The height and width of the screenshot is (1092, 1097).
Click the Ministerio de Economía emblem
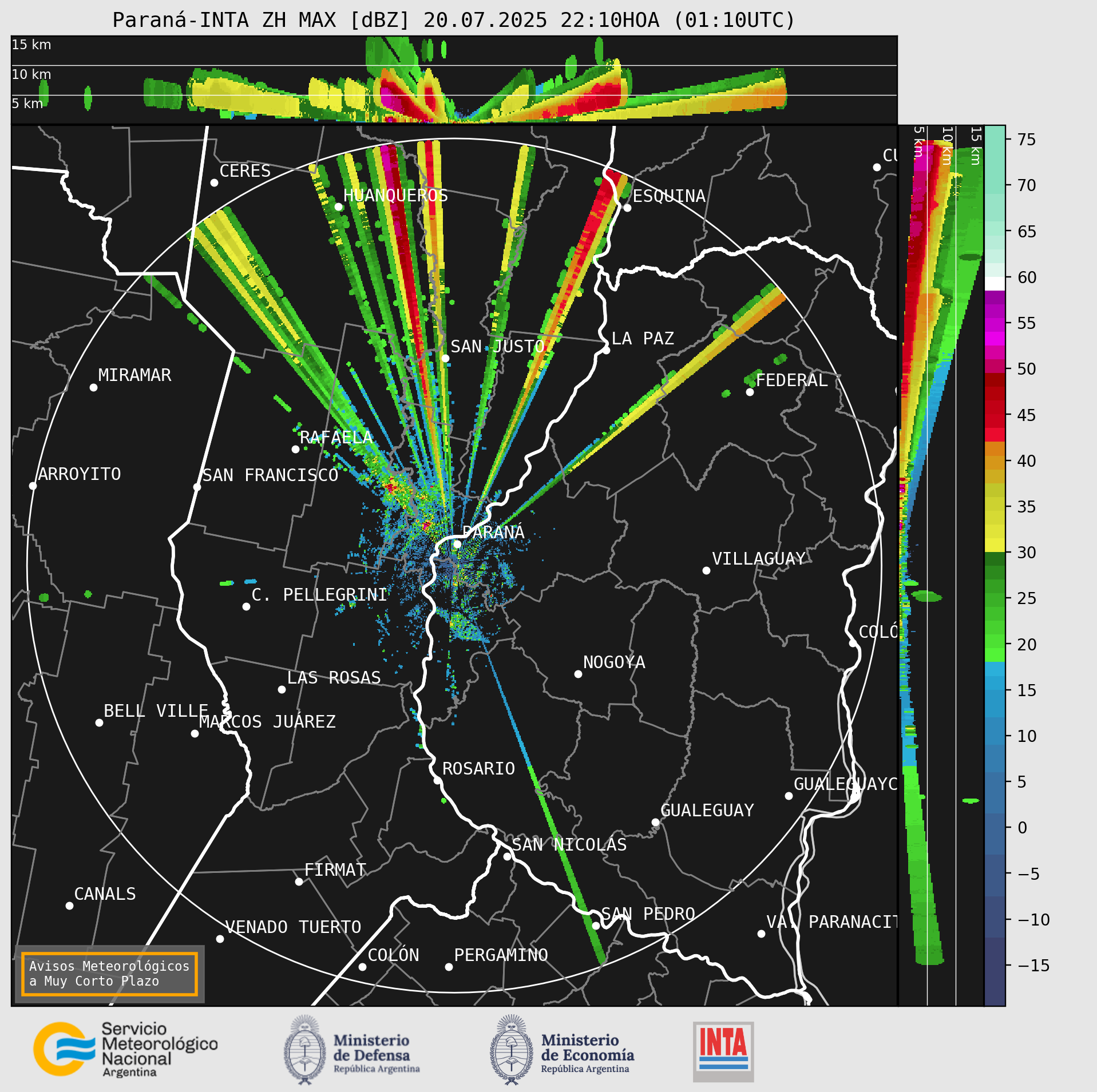[511, 1050]
